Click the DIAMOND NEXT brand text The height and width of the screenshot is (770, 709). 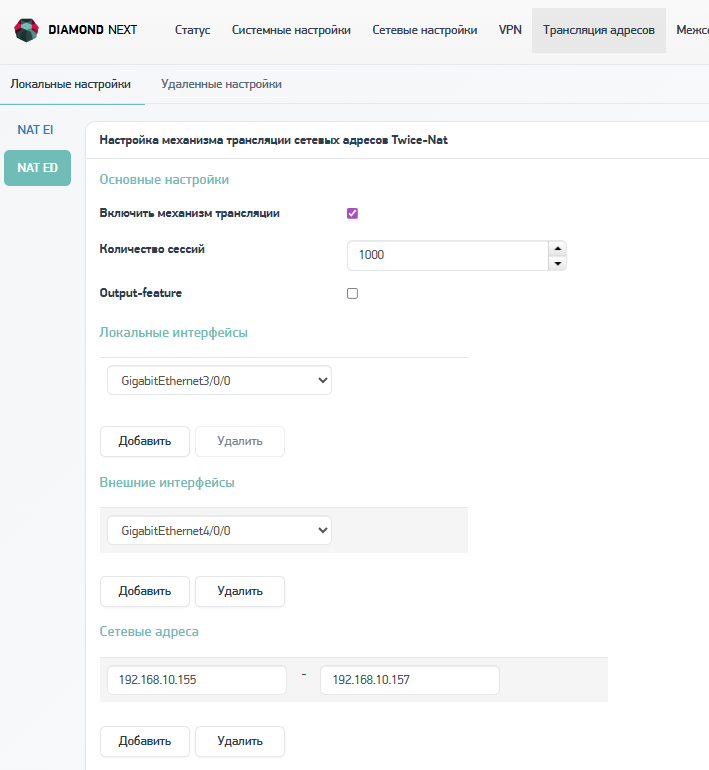[x=93, y=30]
